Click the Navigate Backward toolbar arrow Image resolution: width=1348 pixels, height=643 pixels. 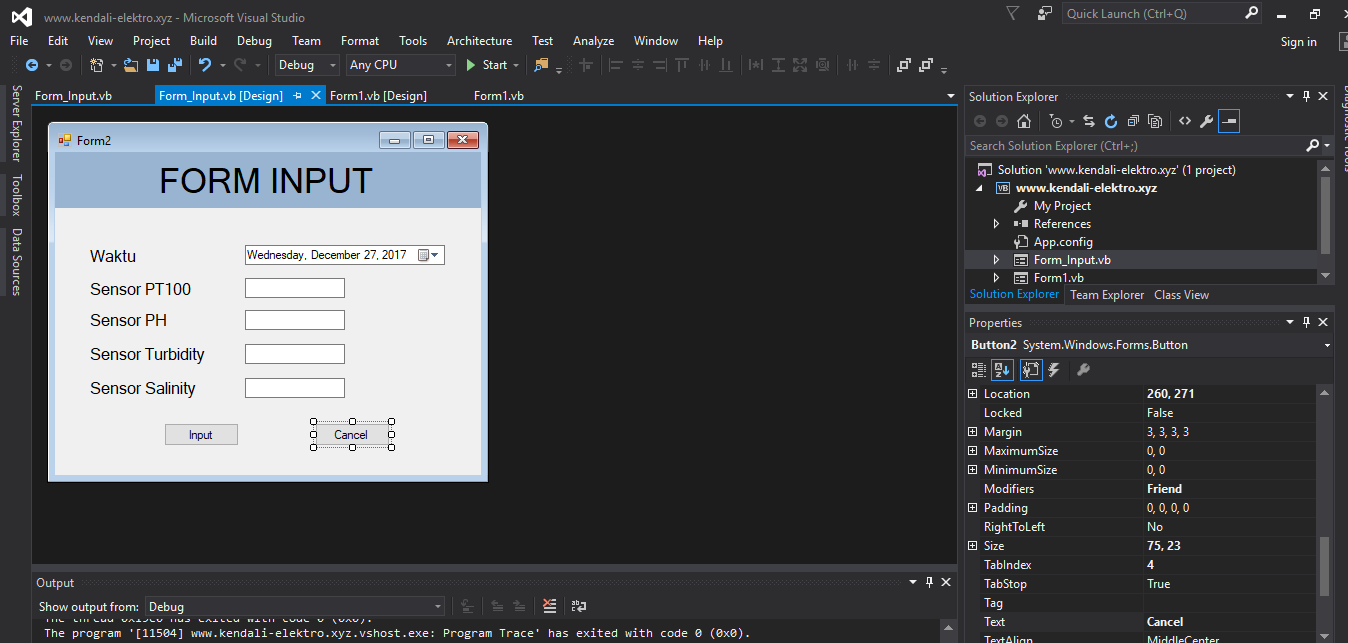[x=31, y=65]
